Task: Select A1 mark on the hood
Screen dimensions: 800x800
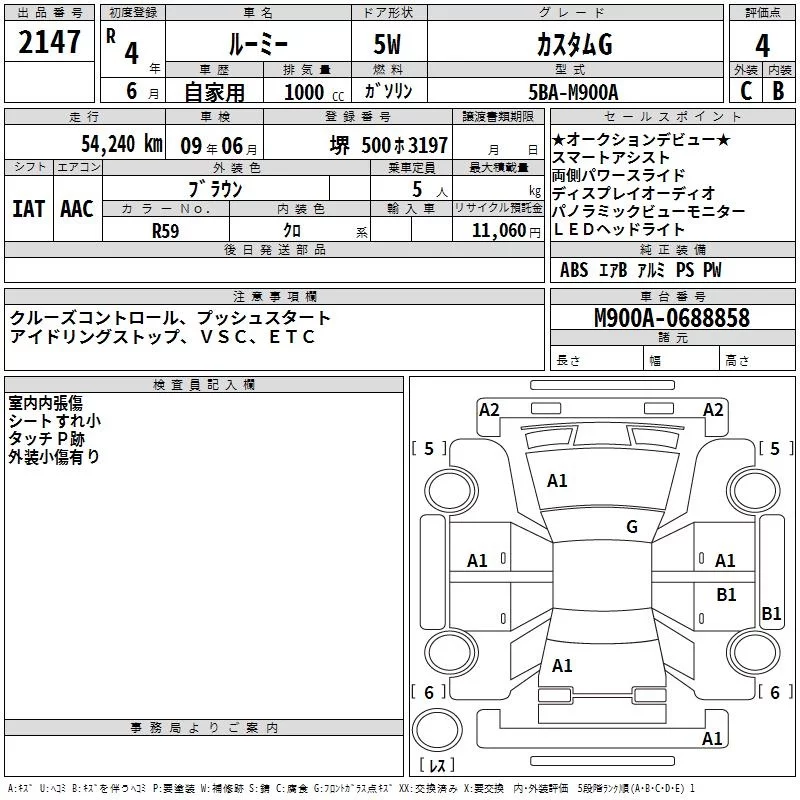Action: click(557, 481)
